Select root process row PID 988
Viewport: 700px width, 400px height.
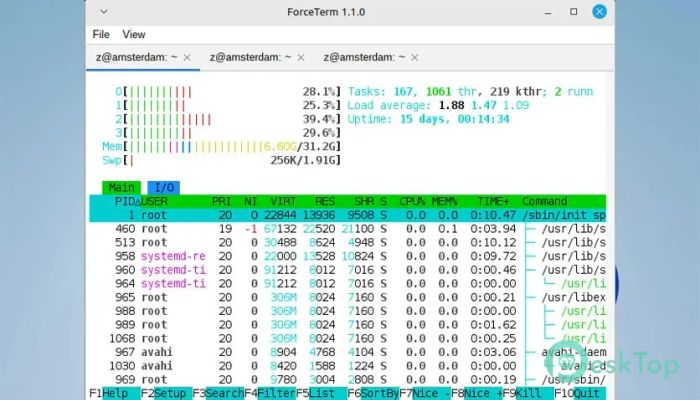[348, 311]
